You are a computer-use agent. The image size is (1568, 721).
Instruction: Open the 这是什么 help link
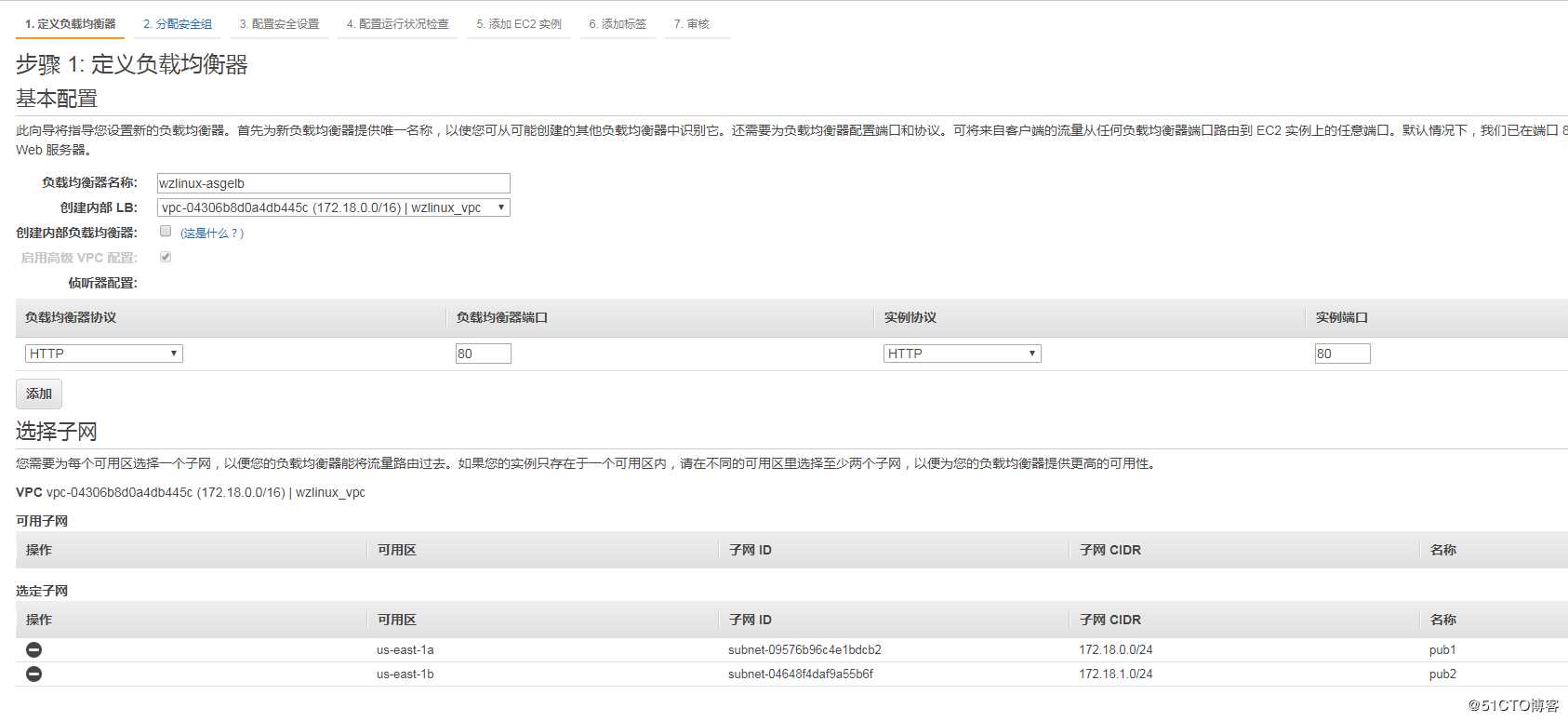[212, 234]
